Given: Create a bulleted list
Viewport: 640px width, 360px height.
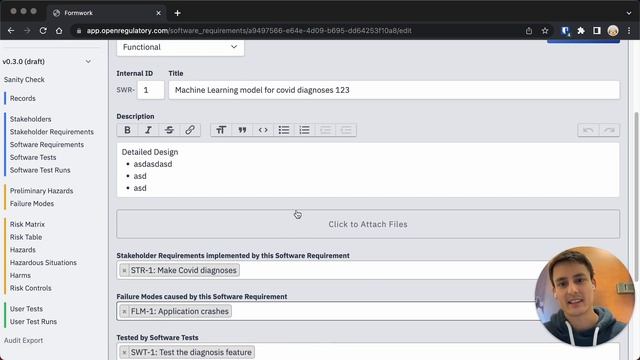Looking at the screenshot, I should [x=284, y=130].
